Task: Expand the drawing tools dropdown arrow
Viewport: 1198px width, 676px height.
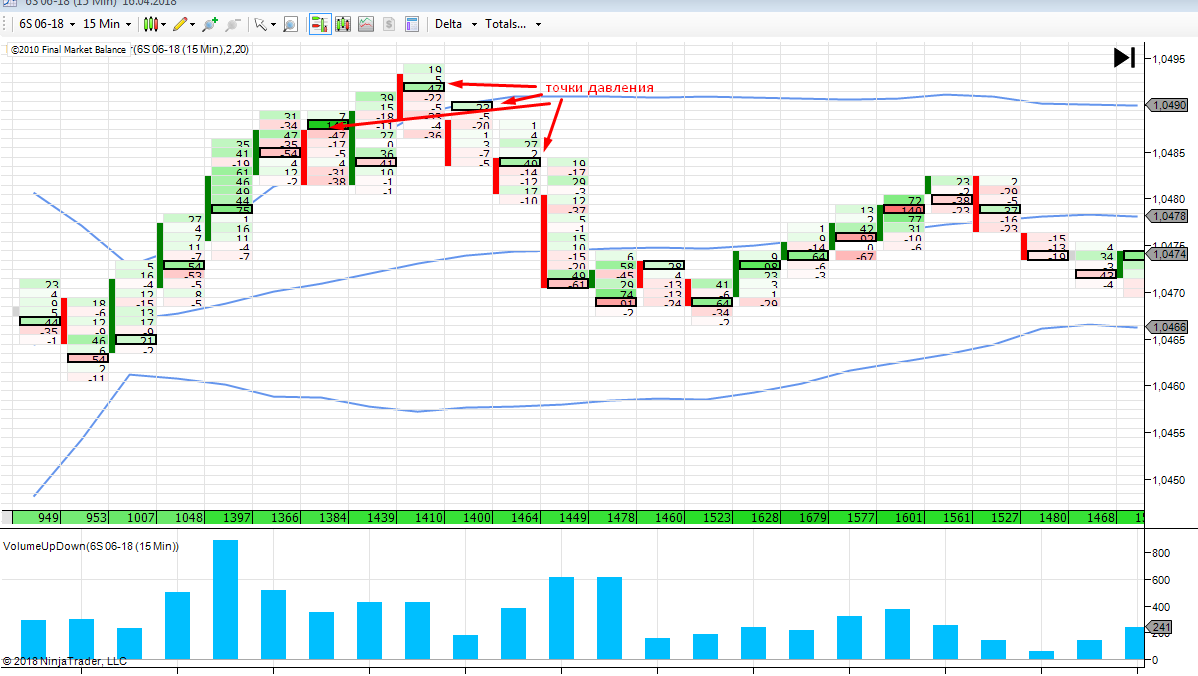Action: coord(193,24)
